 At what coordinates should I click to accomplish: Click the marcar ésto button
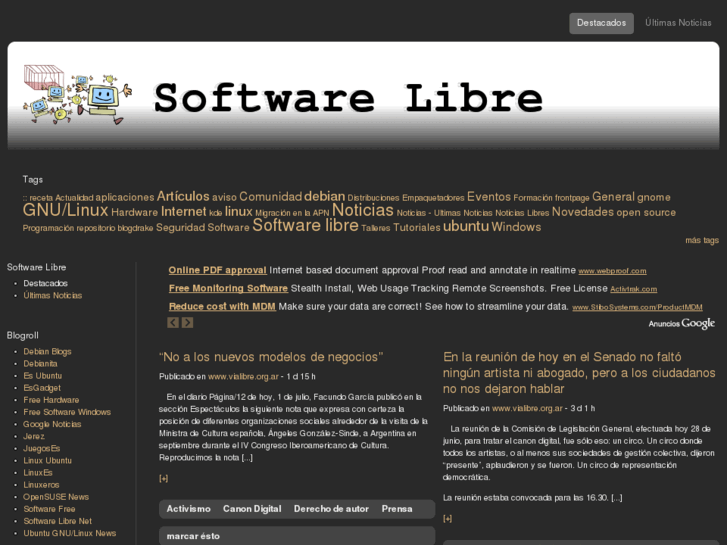193,536
